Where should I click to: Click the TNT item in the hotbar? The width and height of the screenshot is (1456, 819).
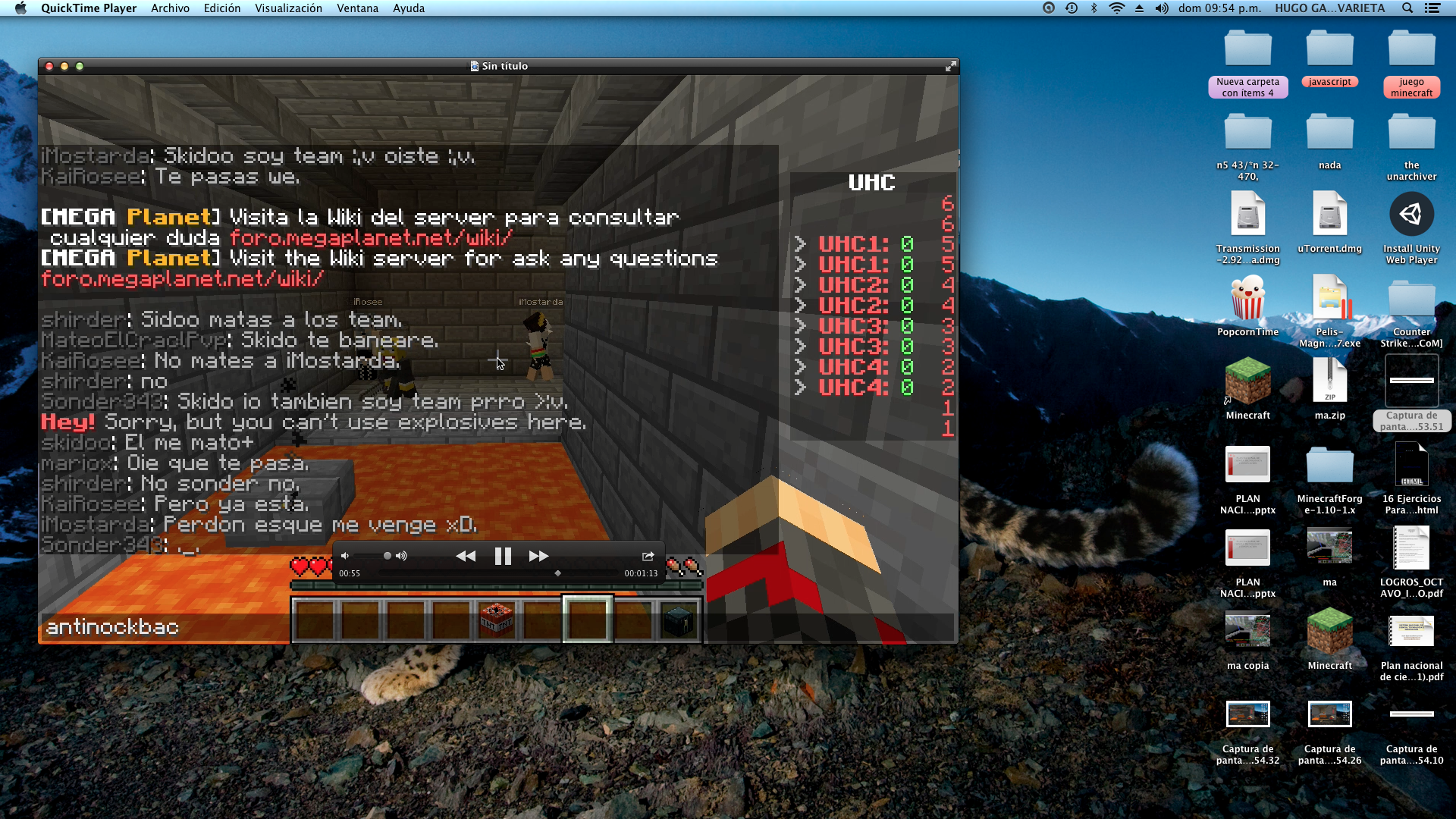[497, 620]
